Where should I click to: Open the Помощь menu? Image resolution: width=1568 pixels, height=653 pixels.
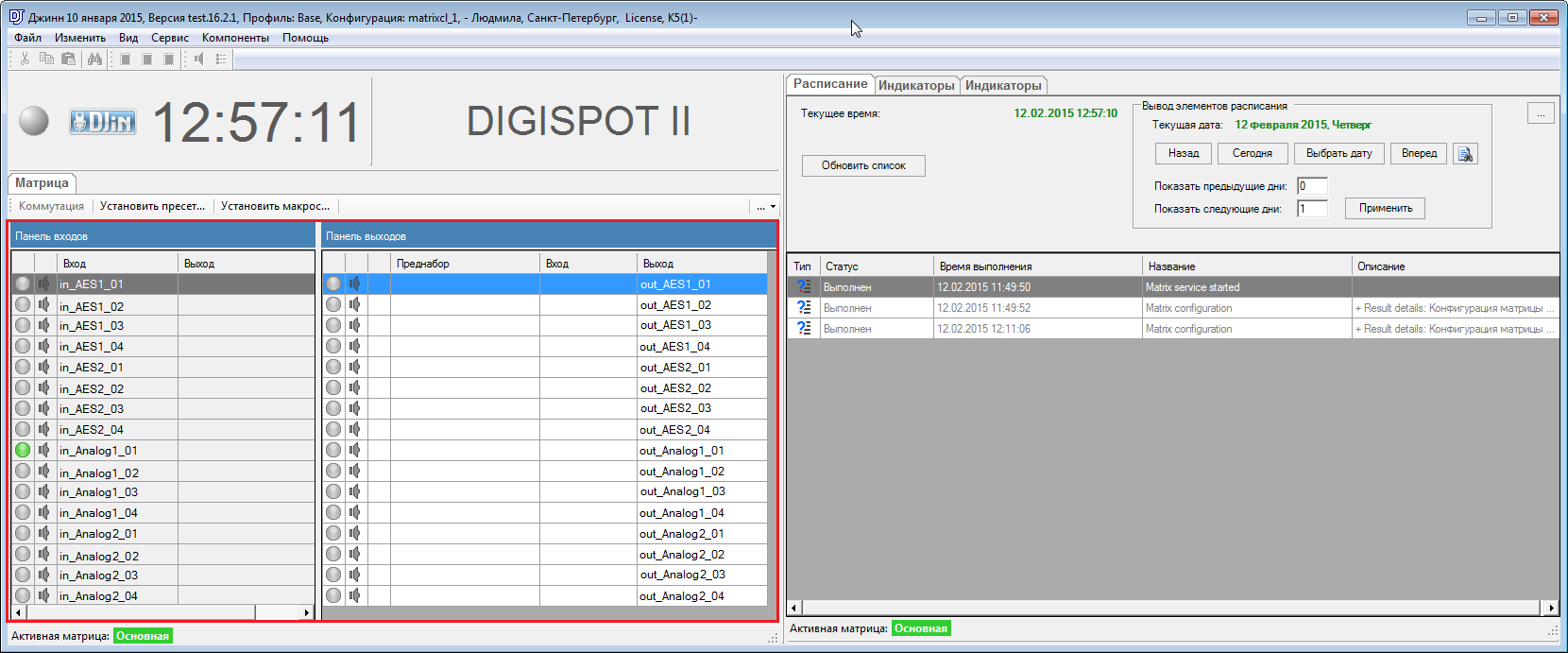click(x=305, y=38)
